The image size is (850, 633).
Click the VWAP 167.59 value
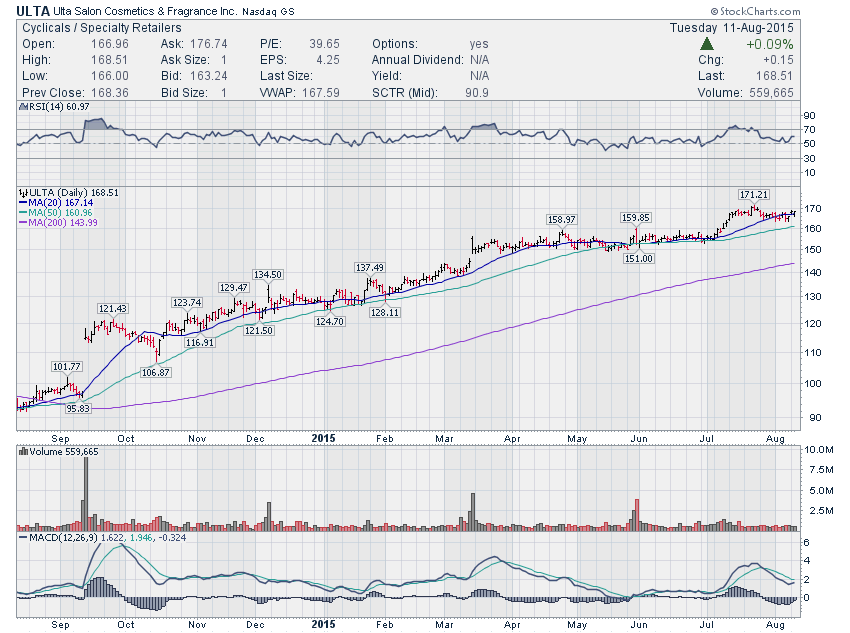pyautogui.click(x=321, y=93)
